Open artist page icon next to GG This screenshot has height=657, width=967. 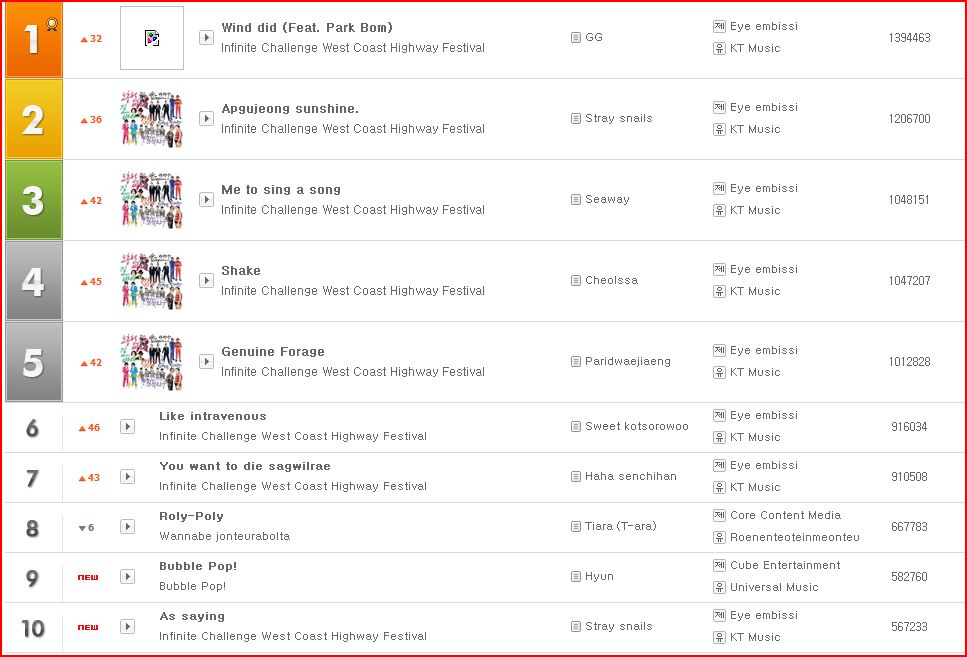pos(575,38)
